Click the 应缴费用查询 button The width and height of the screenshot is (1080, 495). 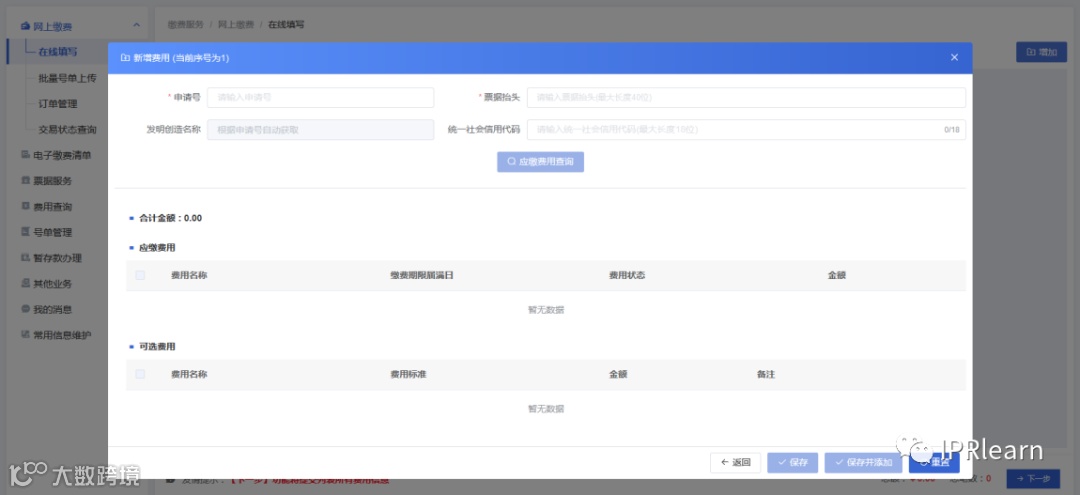pyautogui.click(x=541, y=162)
